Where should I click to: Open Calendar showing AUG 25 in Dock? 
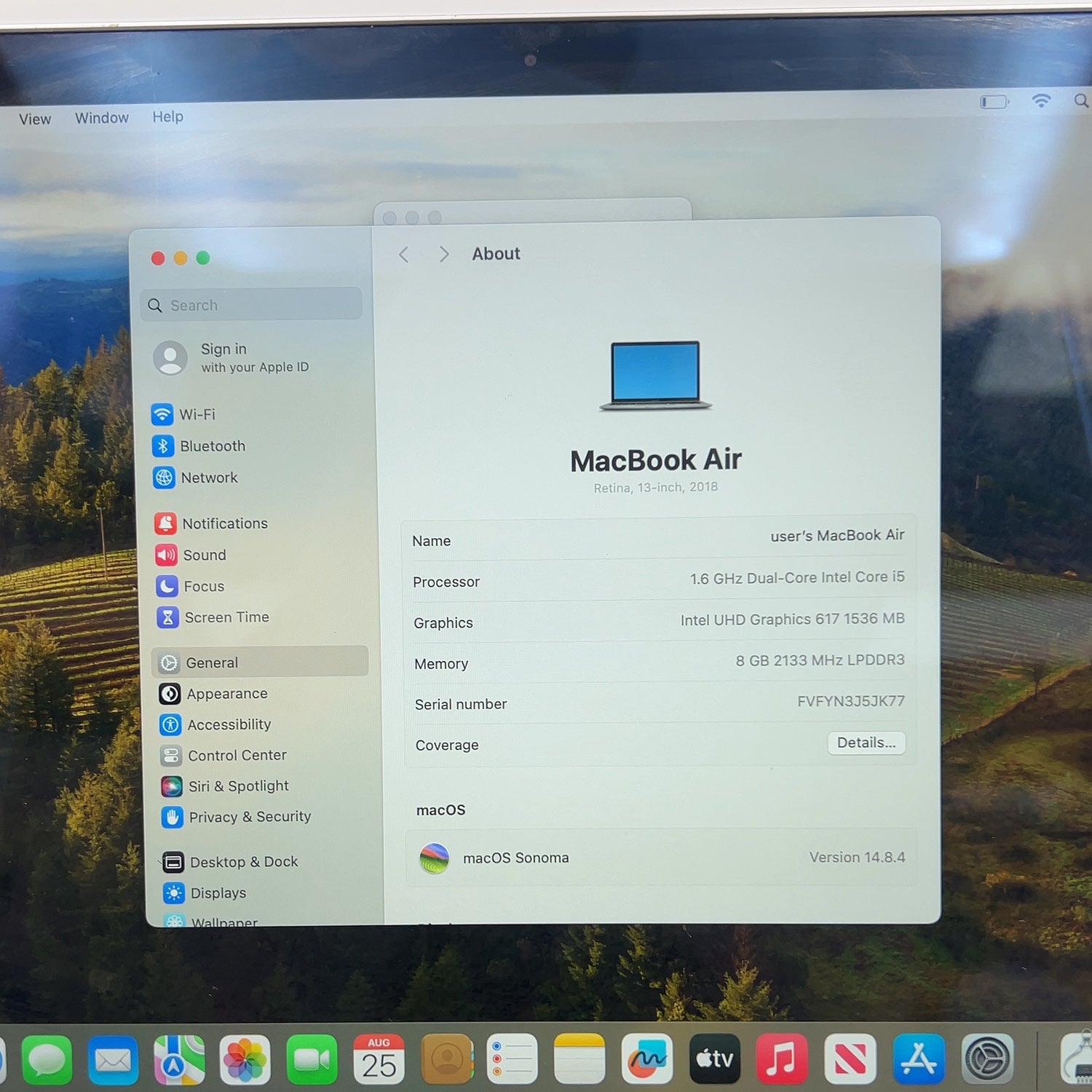click(379, 1059)
